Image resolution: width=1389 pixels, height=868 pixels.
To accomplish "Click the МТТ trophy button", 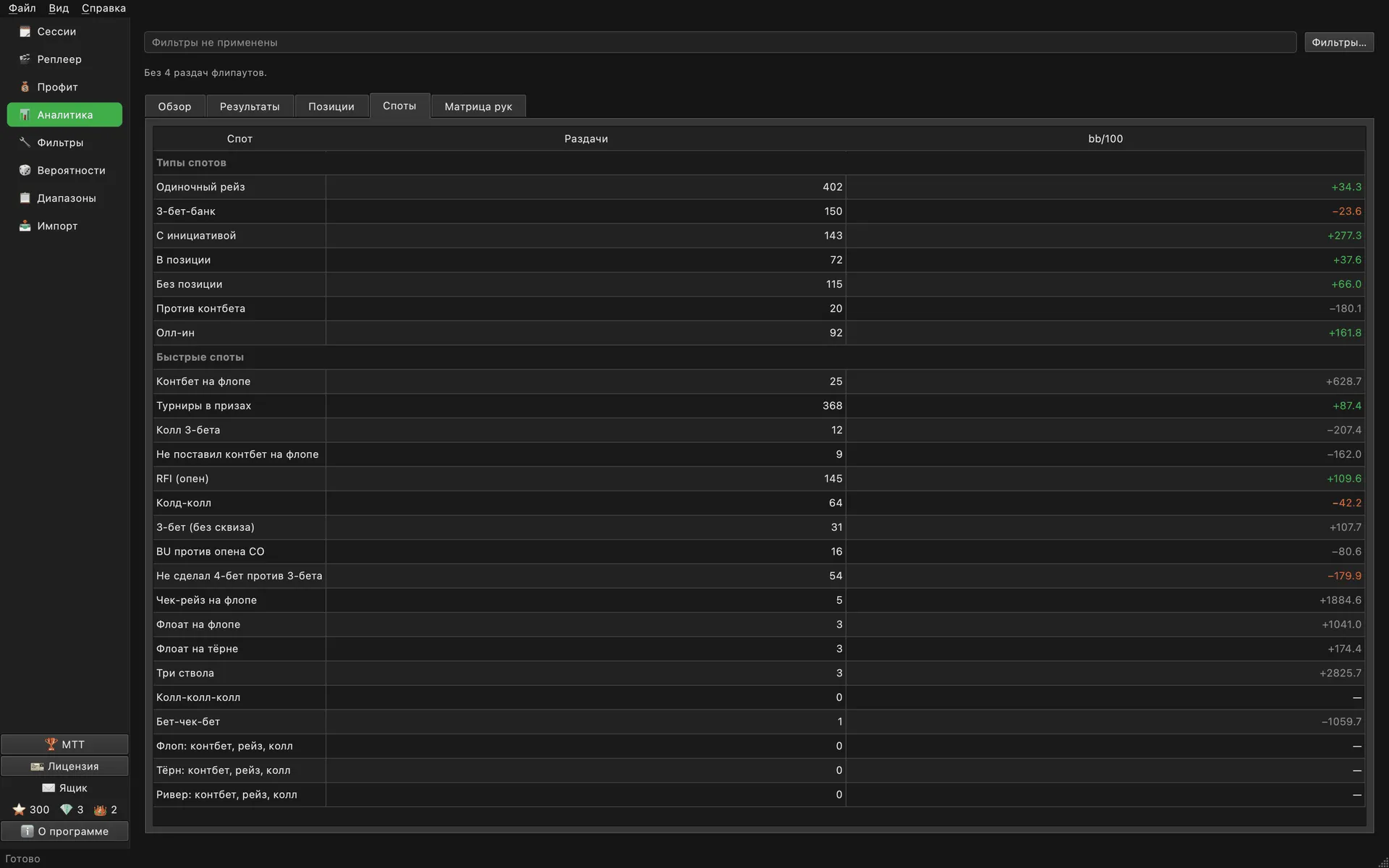I will click(64, 744).
